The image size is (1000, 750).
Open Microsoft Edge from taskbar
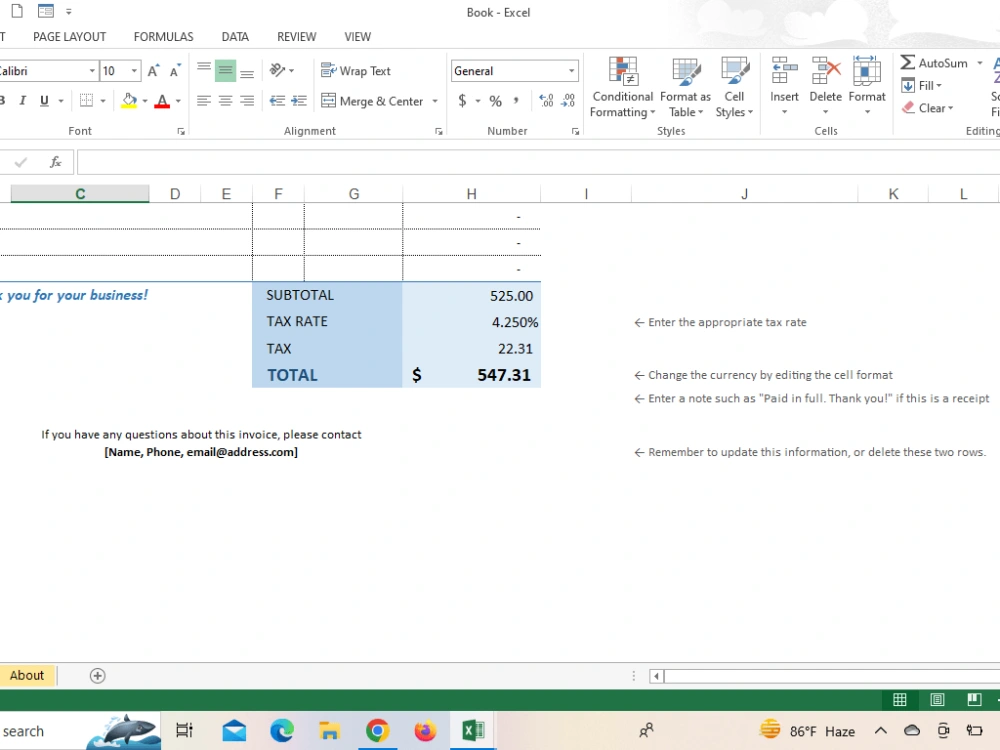[x=281, y=730]
